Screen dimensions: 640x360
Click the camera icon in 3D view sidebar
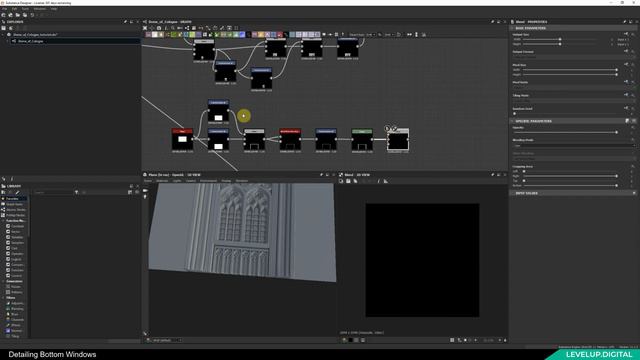145,191
